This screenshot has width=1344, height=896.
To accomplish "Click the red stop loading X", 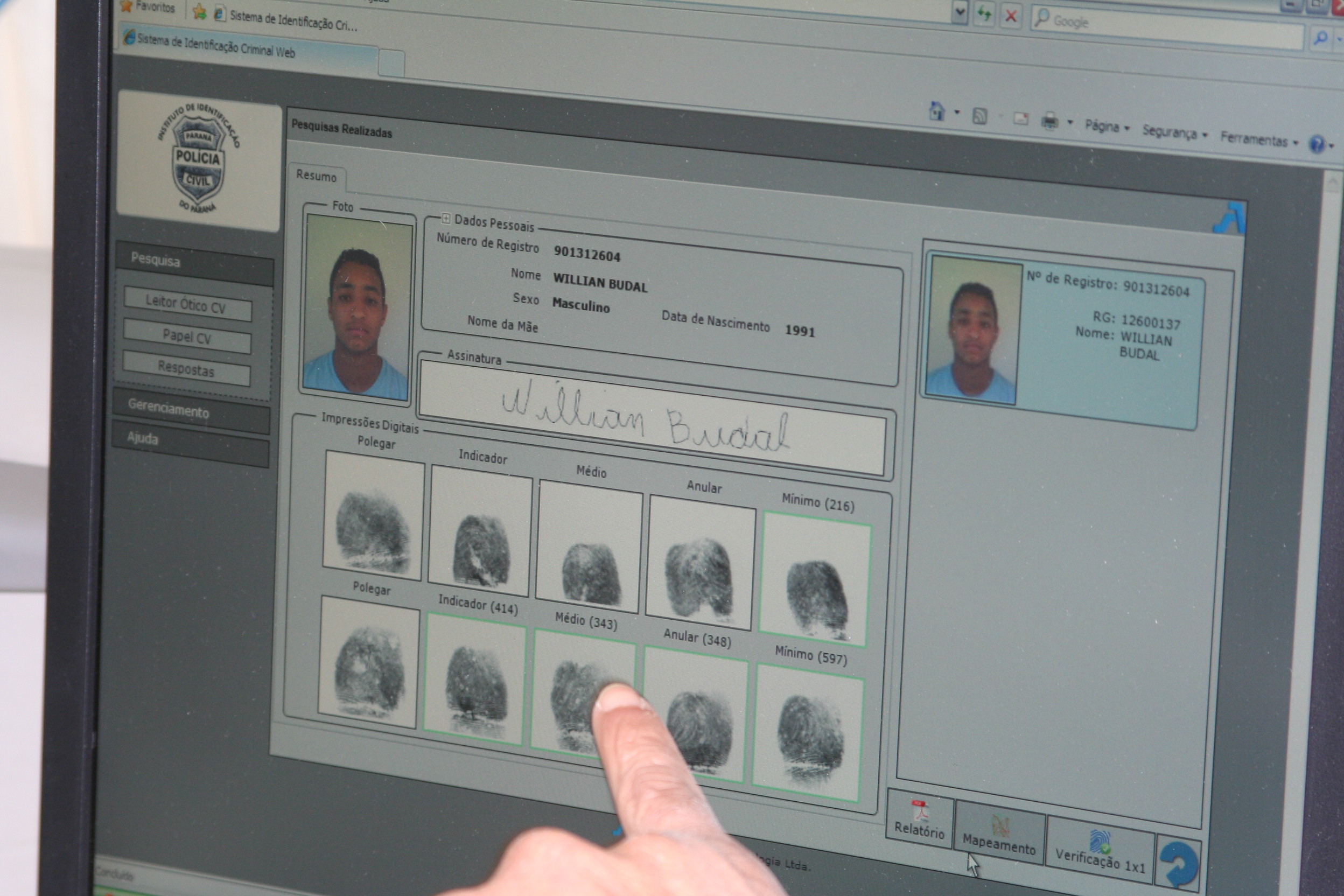I will [1010, 16].
